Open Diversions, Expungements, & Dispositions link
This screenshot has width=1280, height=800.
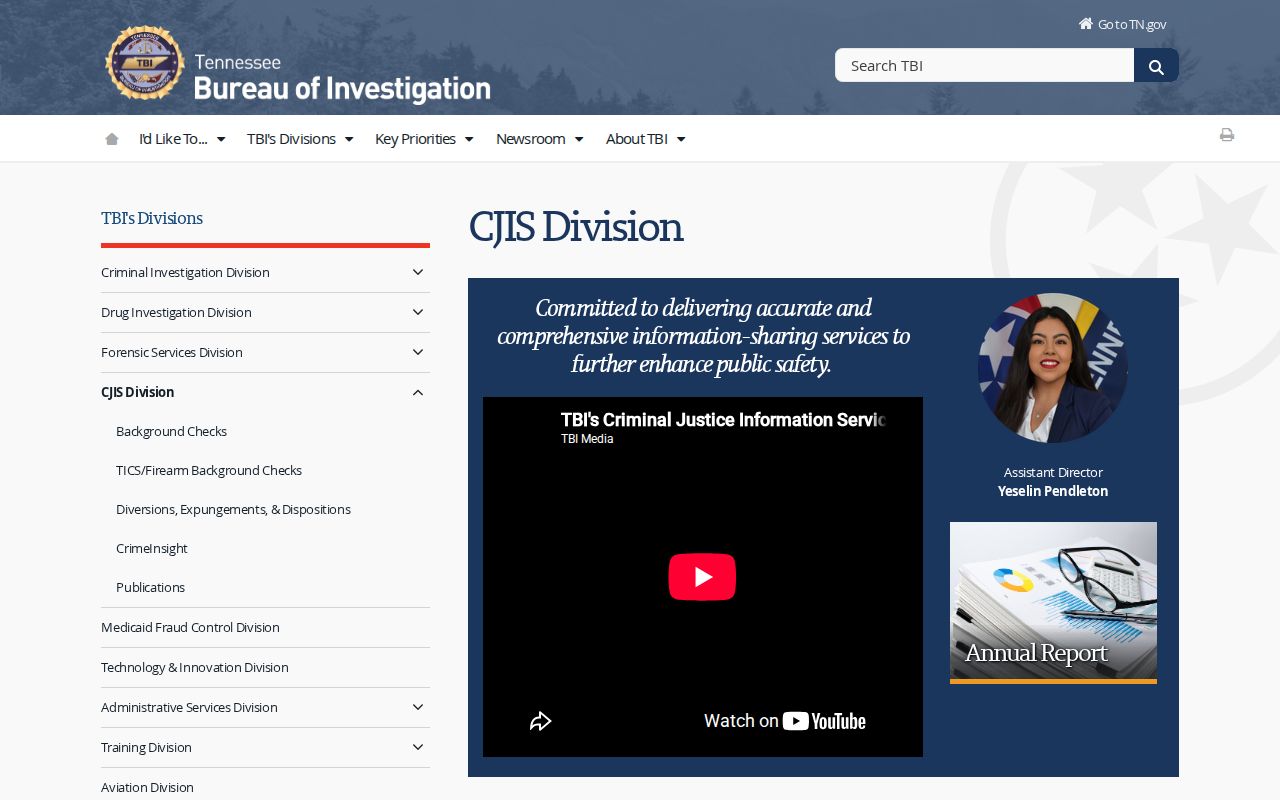[x=233, y=509]
